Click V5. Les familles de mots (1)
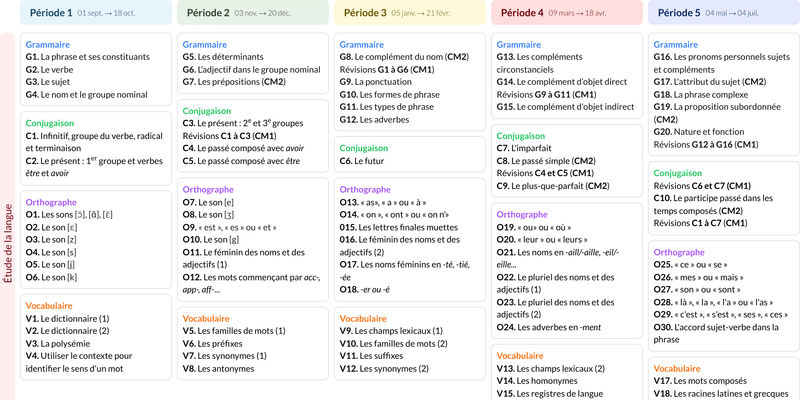The image size is (800, 400). 234,331
